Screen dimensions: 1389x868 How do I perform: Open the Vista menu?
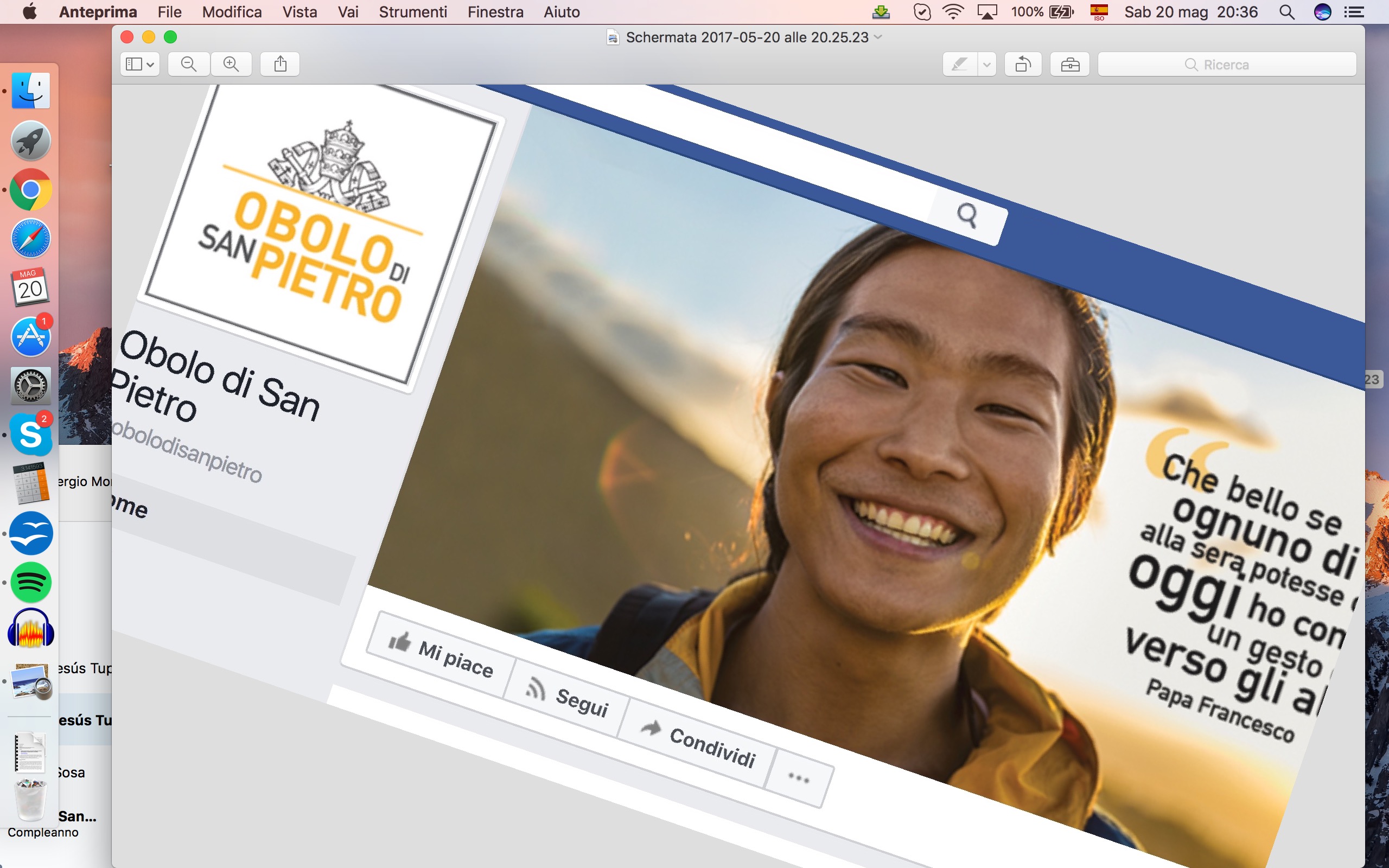tap(299, 11)
